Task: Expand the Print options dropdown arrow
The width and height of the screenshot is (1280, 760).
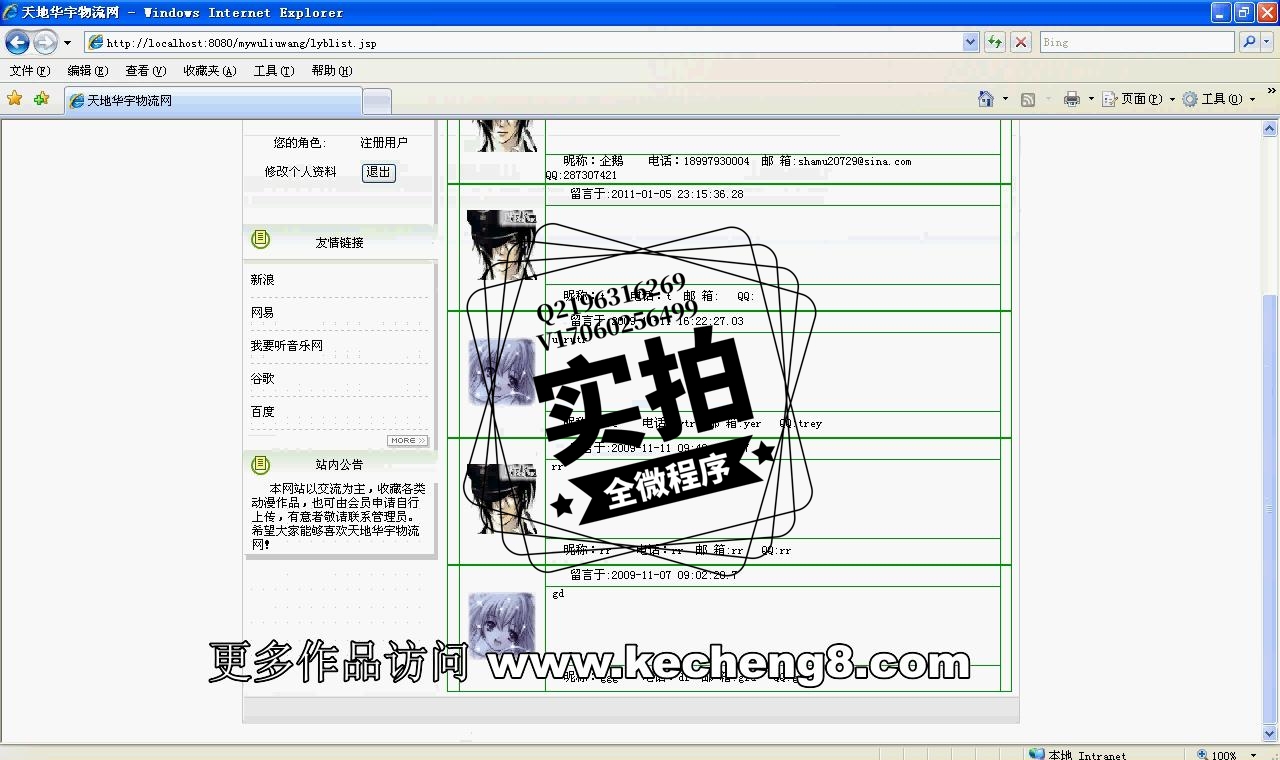Action: click(1091, 99)
